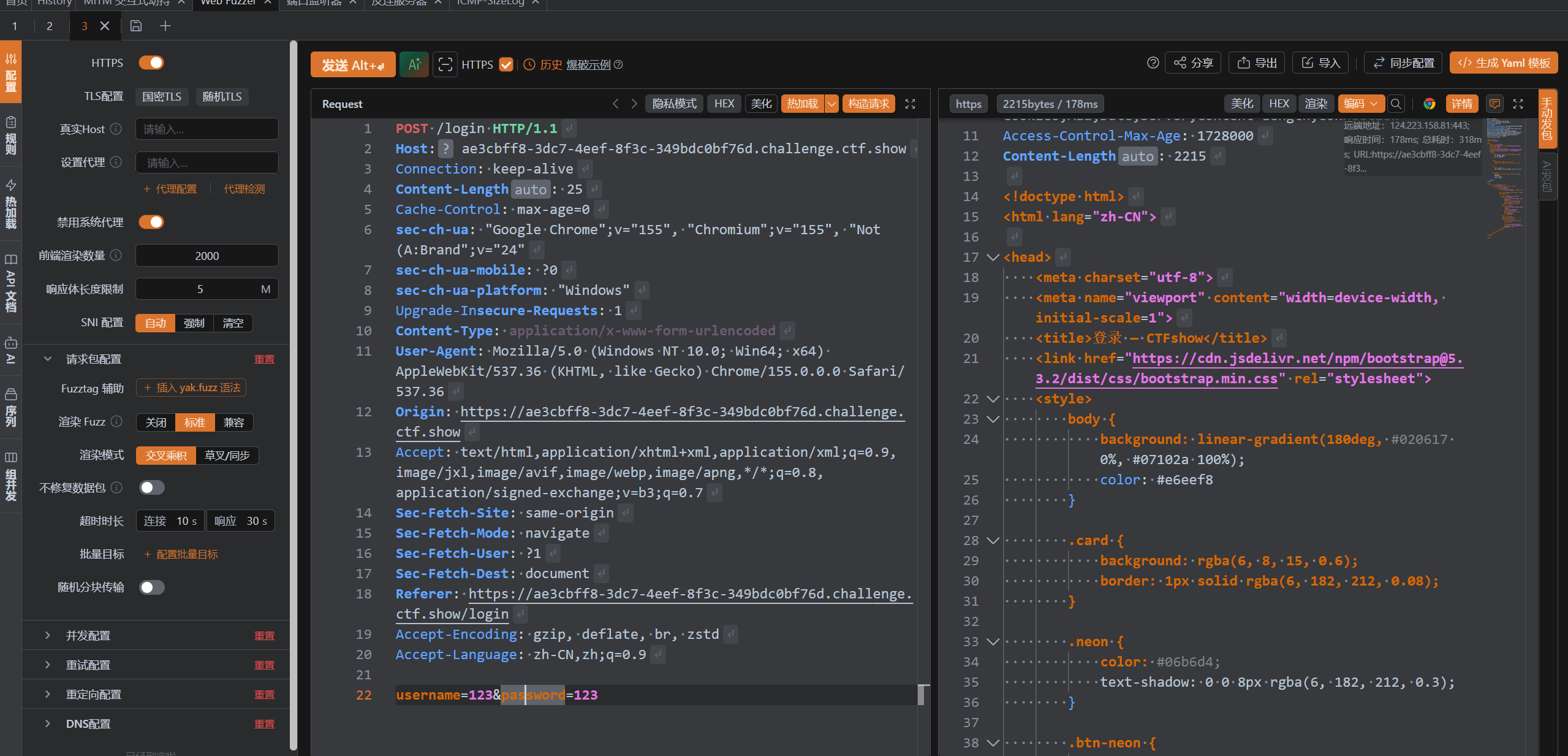Open the response in Chrome browser icon
Image resolution: width=1568 pixels, height=756 pixels.
tap(1430, 104)
